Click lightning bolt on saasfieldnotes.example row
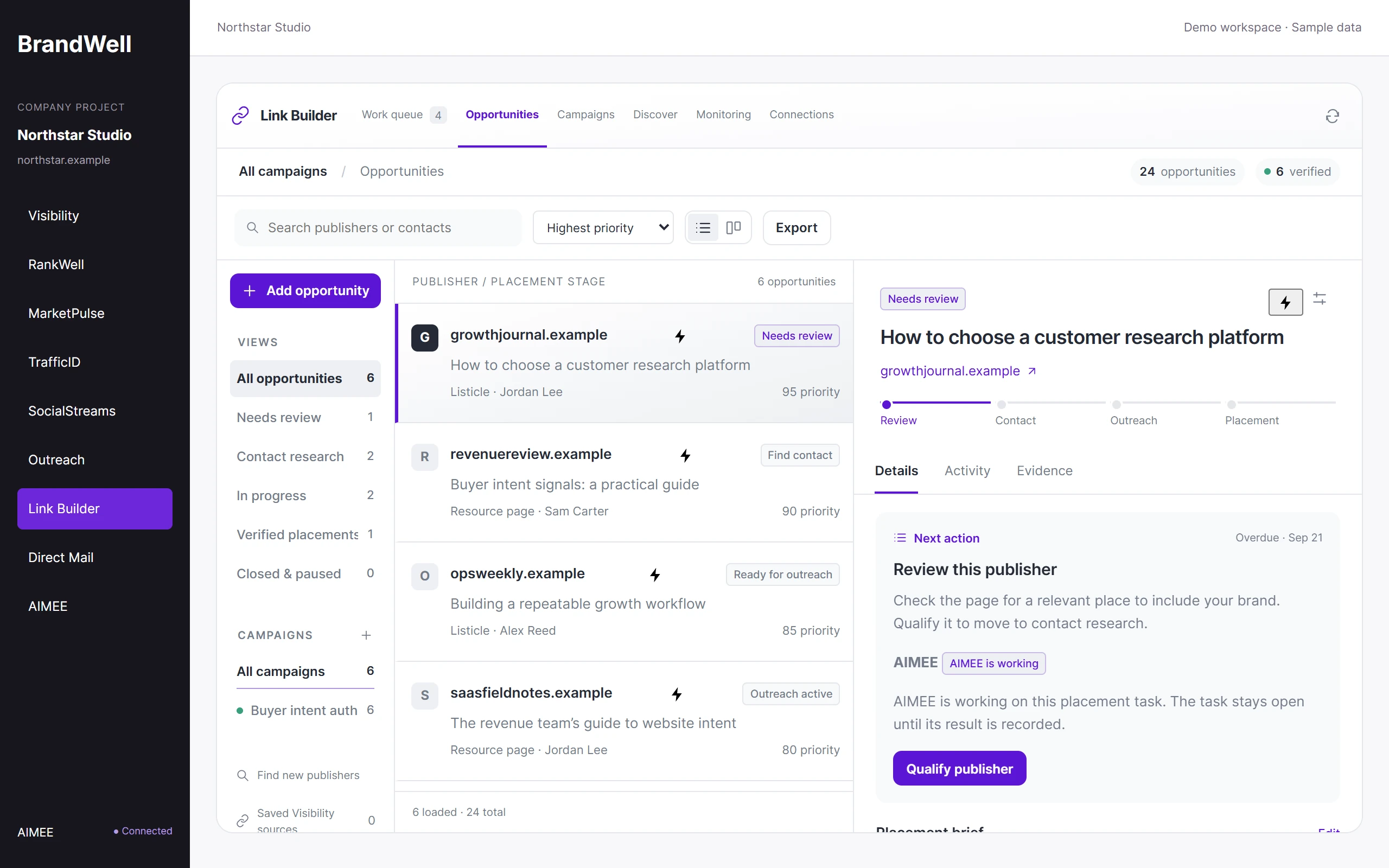The width and height of the screenshot is (1389, 868). point(677,694)
